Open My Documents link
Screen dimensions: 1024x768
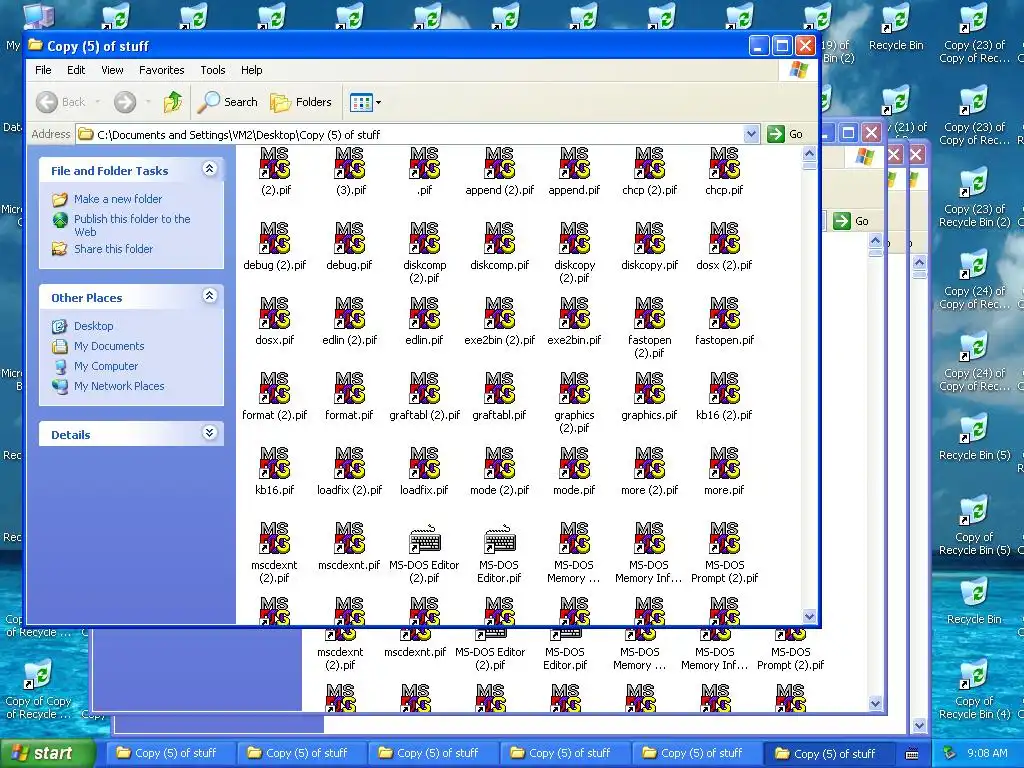109,346
